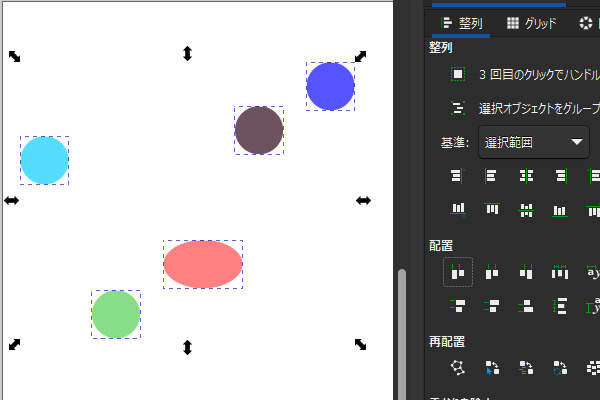The height and width of the screenshot is (400, 600).
Task: Click the bottom-middle vertical scale handle
Action: click(x=187, y=347)
